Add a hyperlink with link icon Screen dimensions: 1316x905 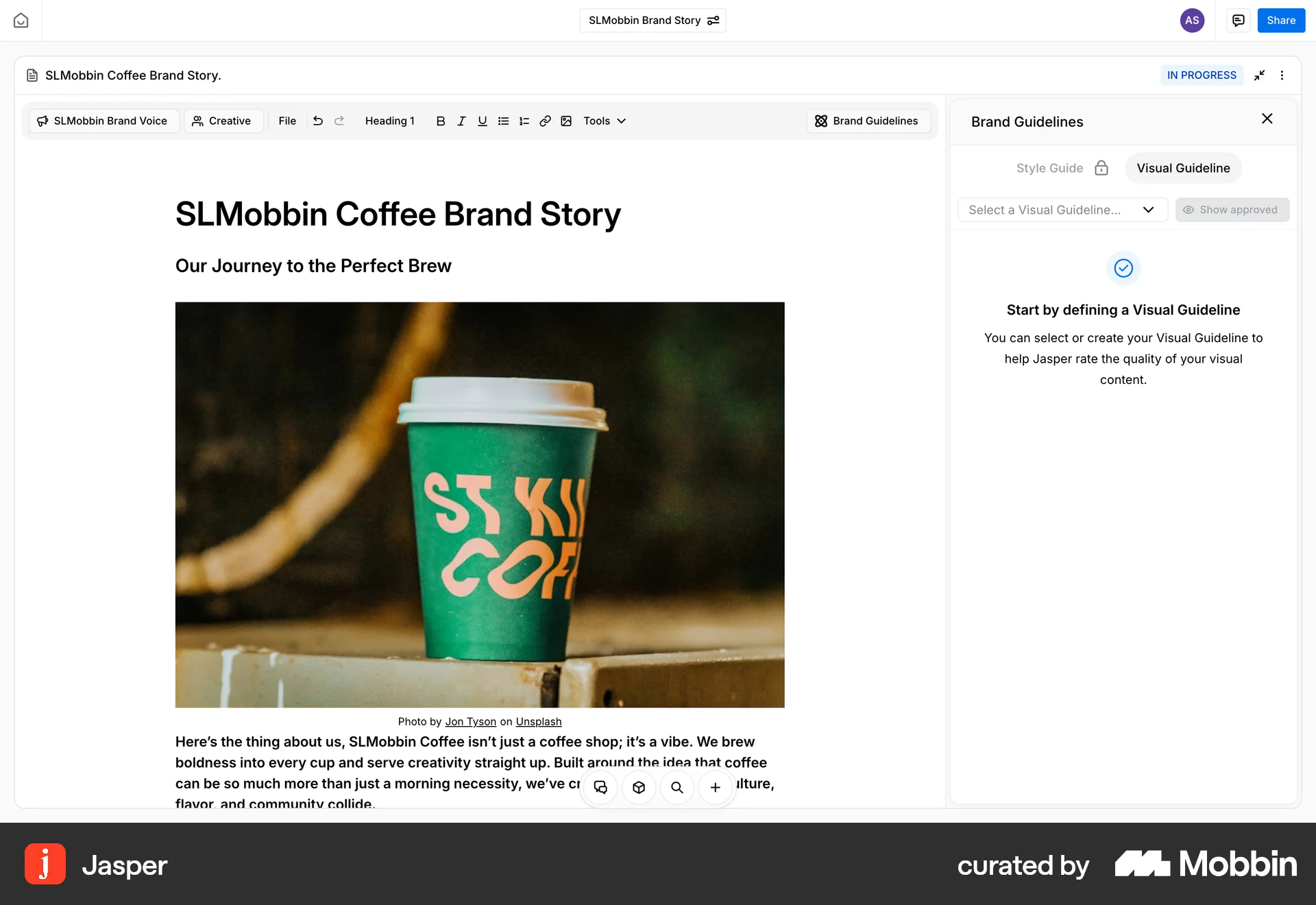pyautogui.click(x=545, y=121)
